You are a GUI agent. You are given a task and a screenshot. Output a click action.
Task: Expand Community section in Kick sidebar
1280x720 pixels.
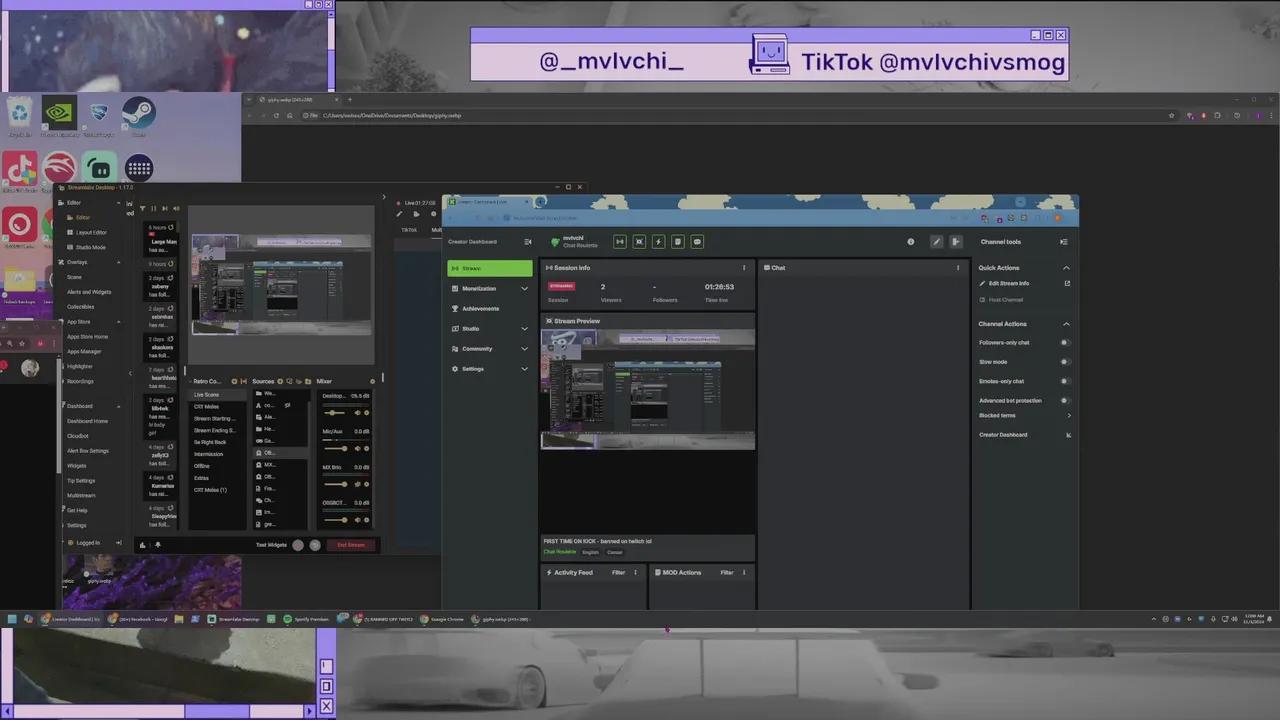(x=524, y=349)
